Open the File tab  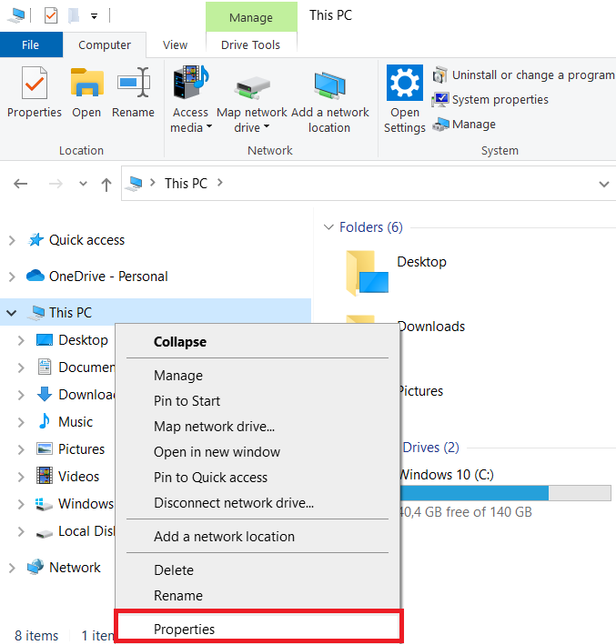click(30, 45)
